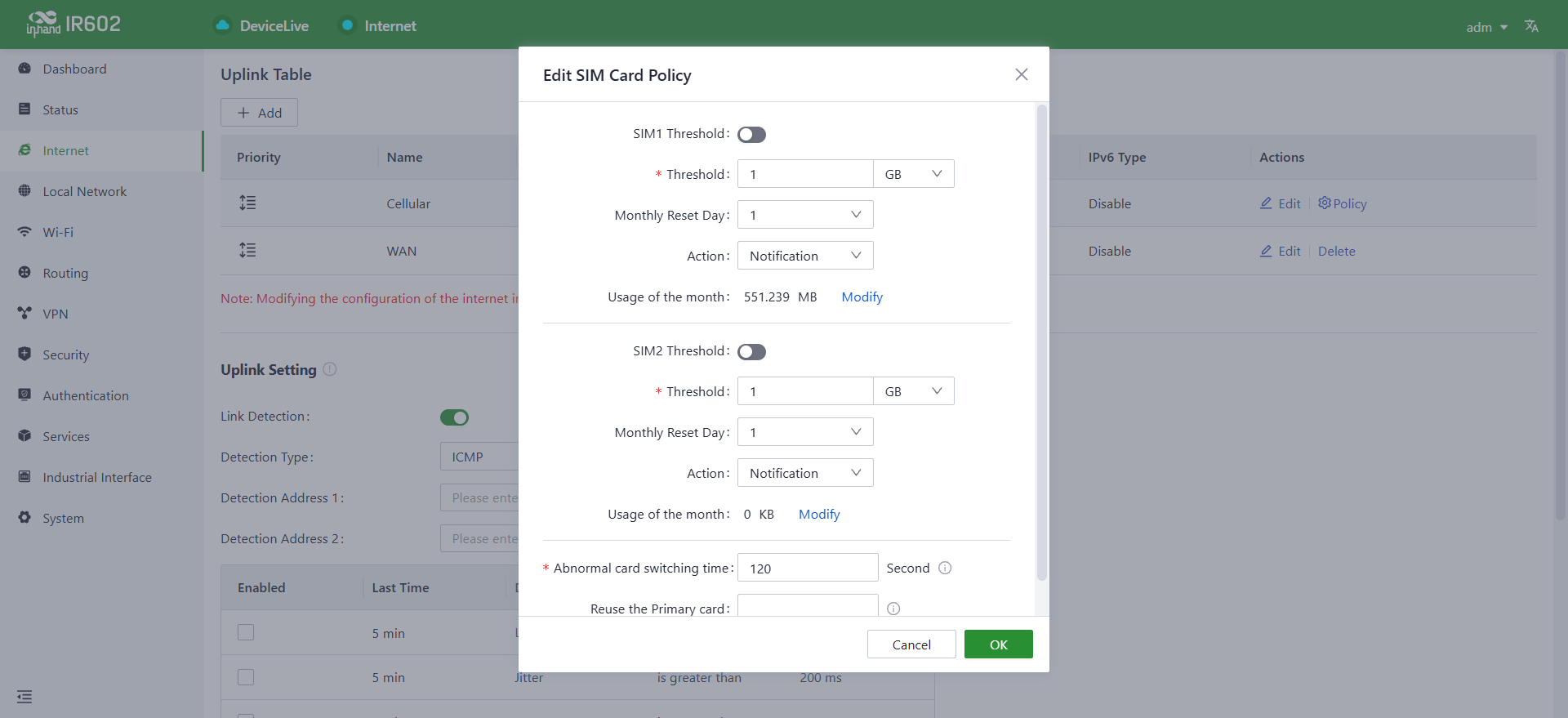This screenshot has height=718, width=1568.
Task: Open the Routing menu item
Action: [101, 273]
